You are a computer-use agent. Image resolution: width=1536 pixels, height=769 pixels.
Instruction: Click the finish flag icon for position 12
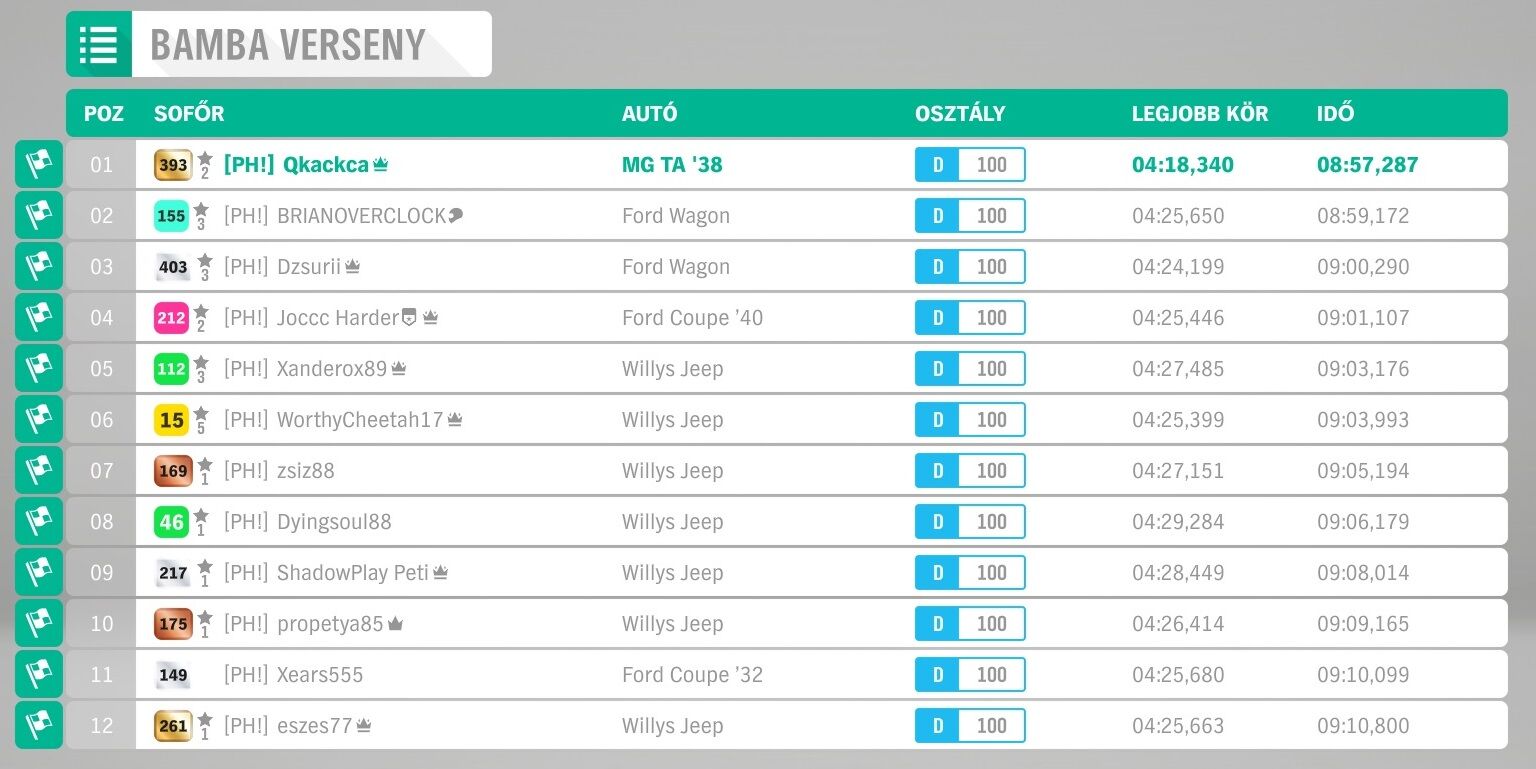[x=39, y=725]
